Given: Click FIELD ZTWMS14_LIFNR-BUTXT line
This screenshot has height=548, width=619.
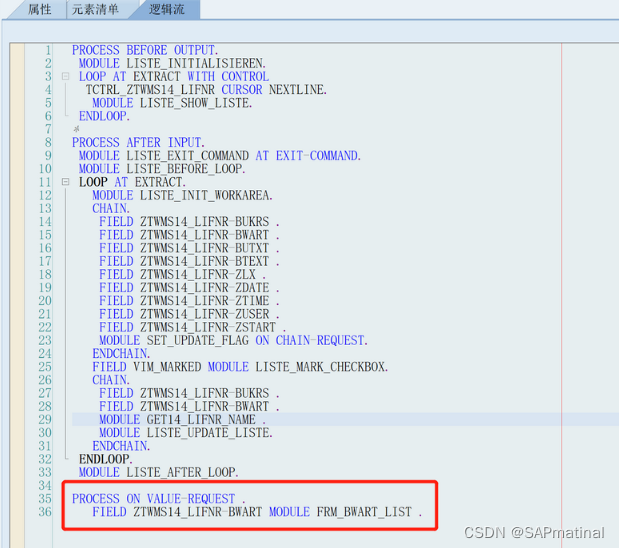Looking at the screenshot, I should click(x=189, y=248).
